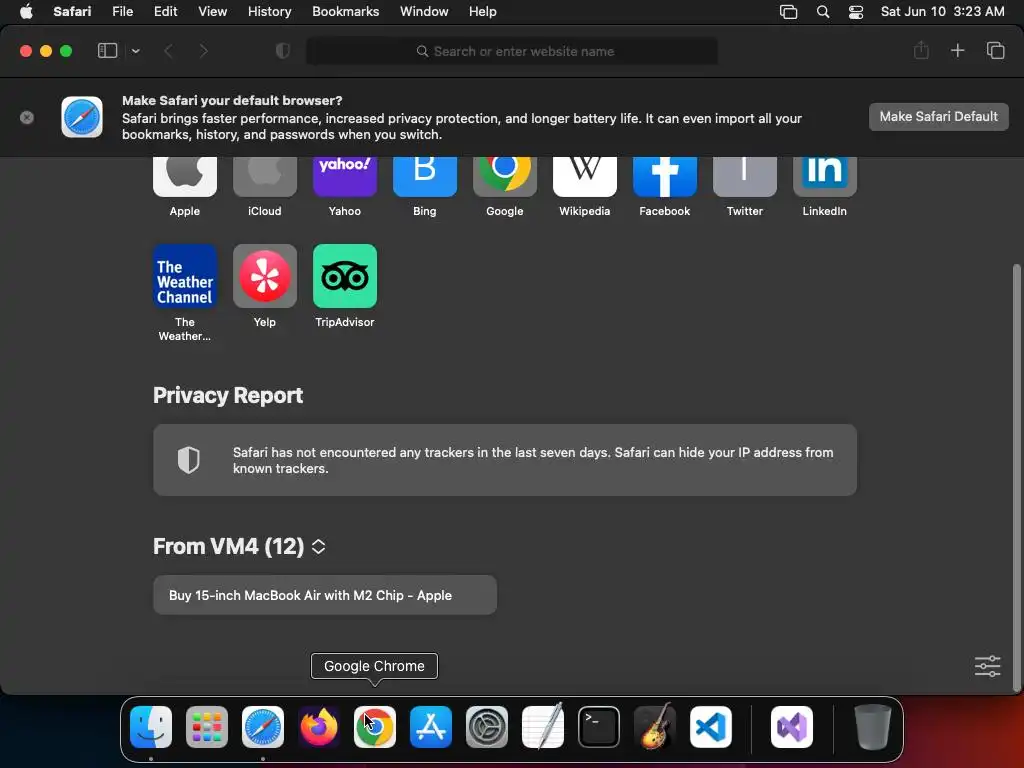Open Buy 15-inch MacBook Air tab link
Viewport: 1024px width, 768px height.
point(325,595)
